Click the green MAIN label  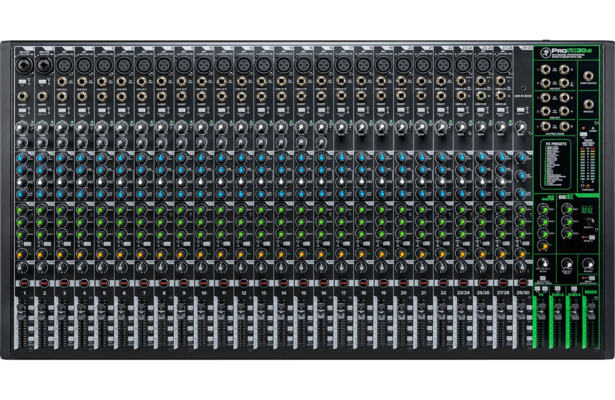click(x=591, y=292)
